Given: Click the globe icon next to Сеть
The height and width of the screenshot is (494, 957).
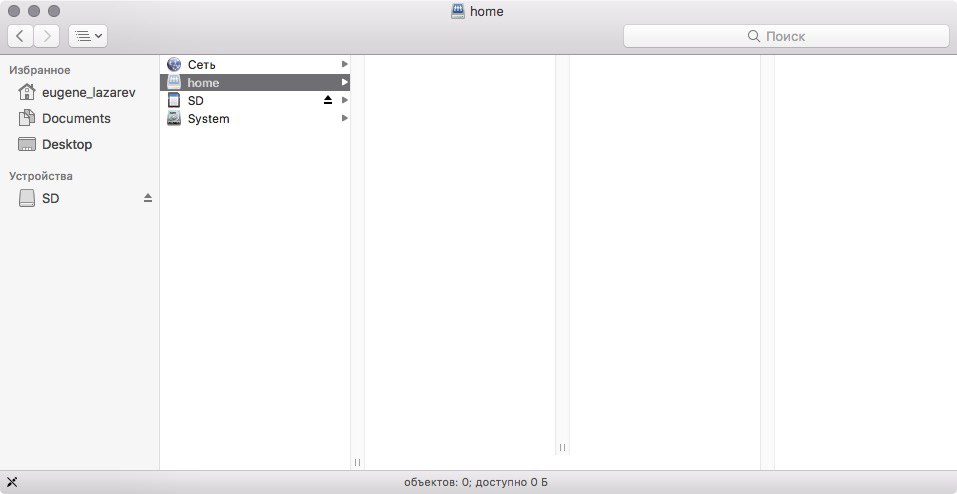Looking at the screenshot, I should [x=174, y=64].
